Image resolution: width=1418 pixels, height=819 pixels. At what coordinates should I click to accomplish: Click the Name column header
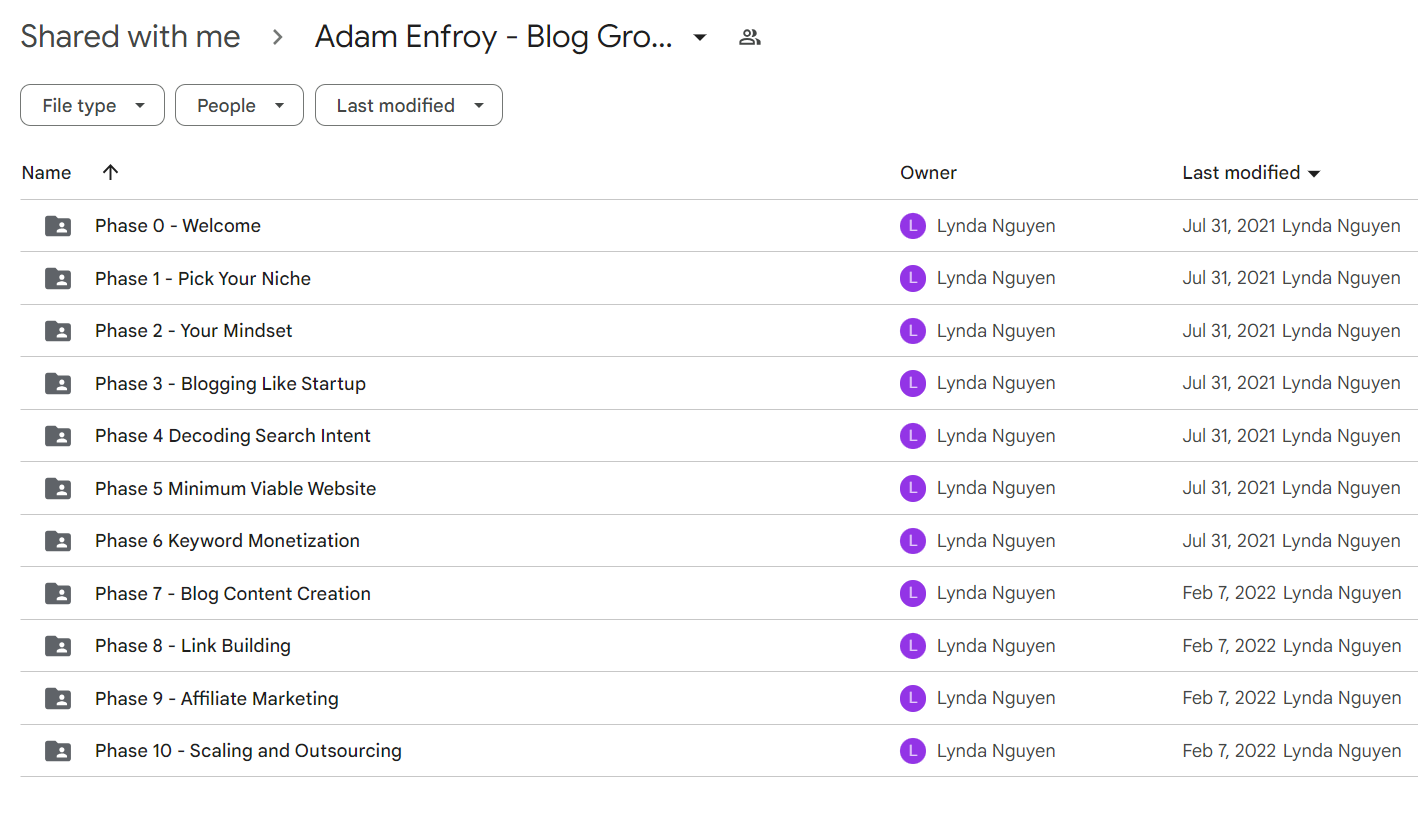pyautogui.click(x=46, y=172)
